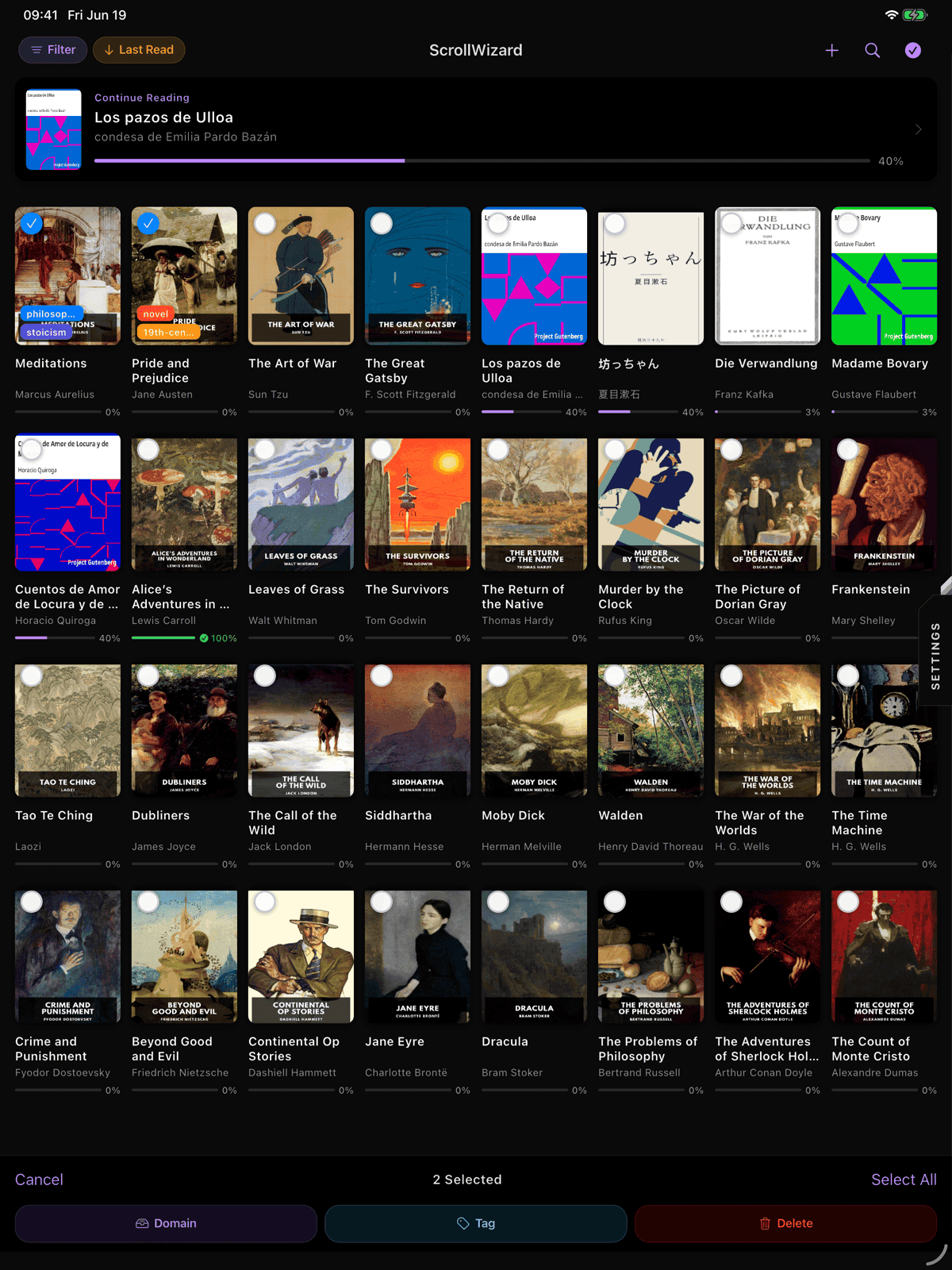Tap the Dubliners title text
This screenshot has width=952, height=1270.
pyautogui.click(x=160, y=816)
